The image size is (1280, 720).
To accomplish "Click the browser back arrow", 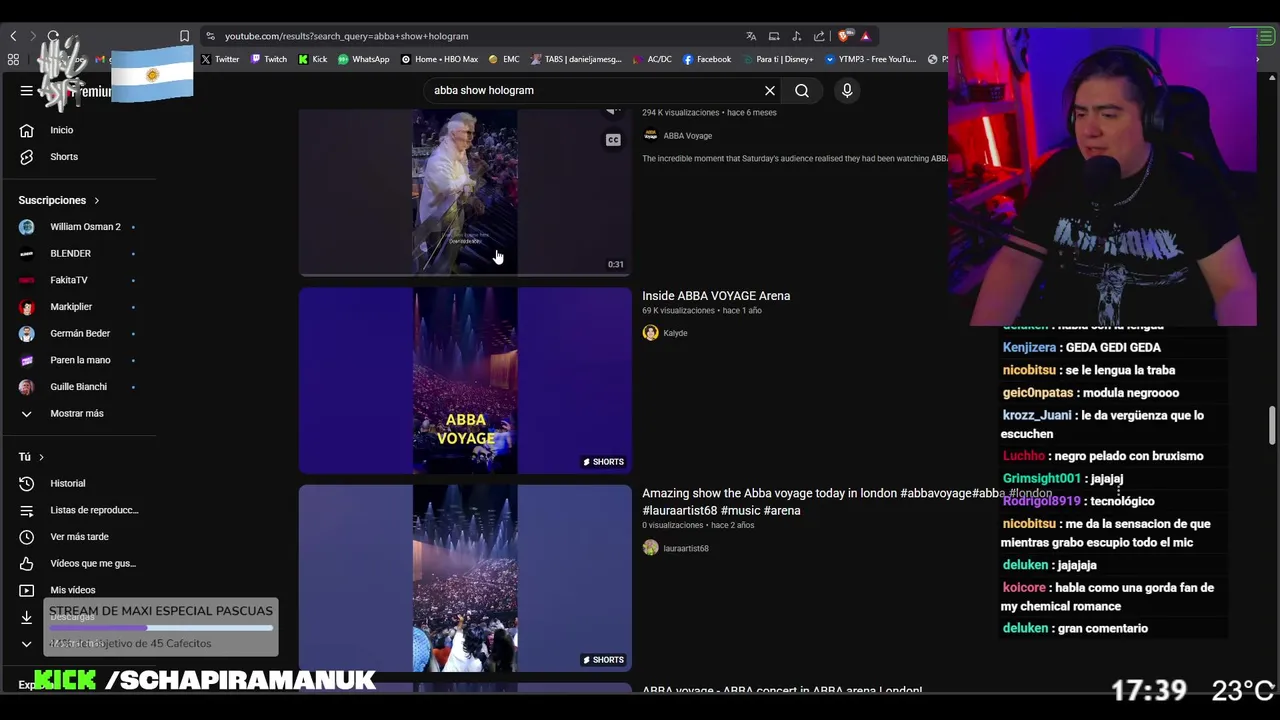I will [13, 36].
